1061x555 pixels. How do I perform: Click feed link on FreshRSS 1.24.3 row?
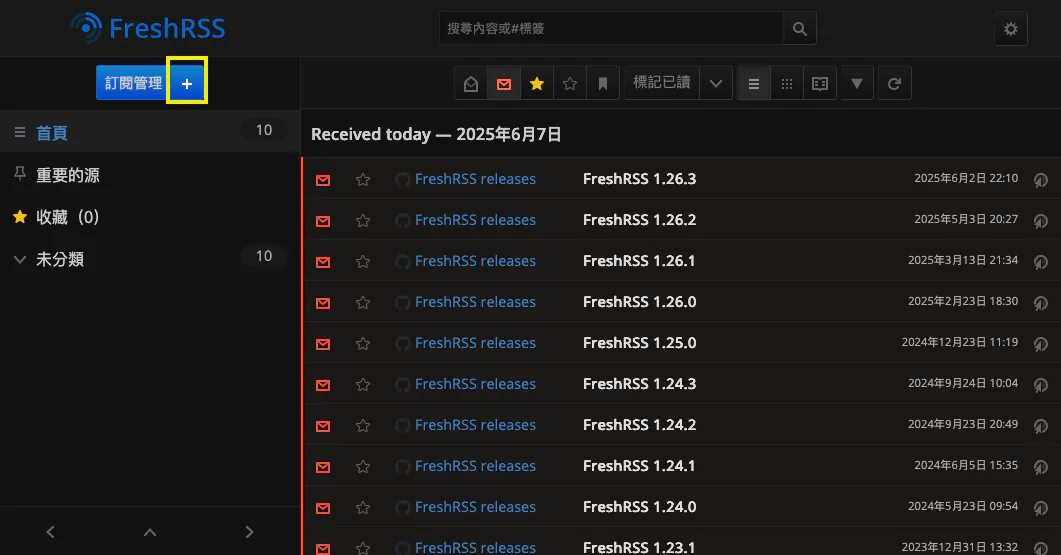point(475,384)
